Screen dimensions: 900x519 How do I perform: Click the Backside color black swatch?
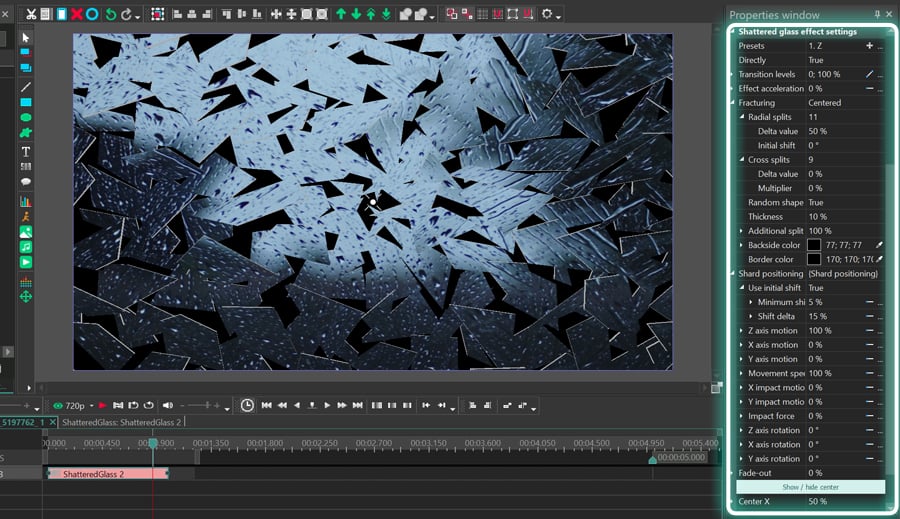point(814,245)
